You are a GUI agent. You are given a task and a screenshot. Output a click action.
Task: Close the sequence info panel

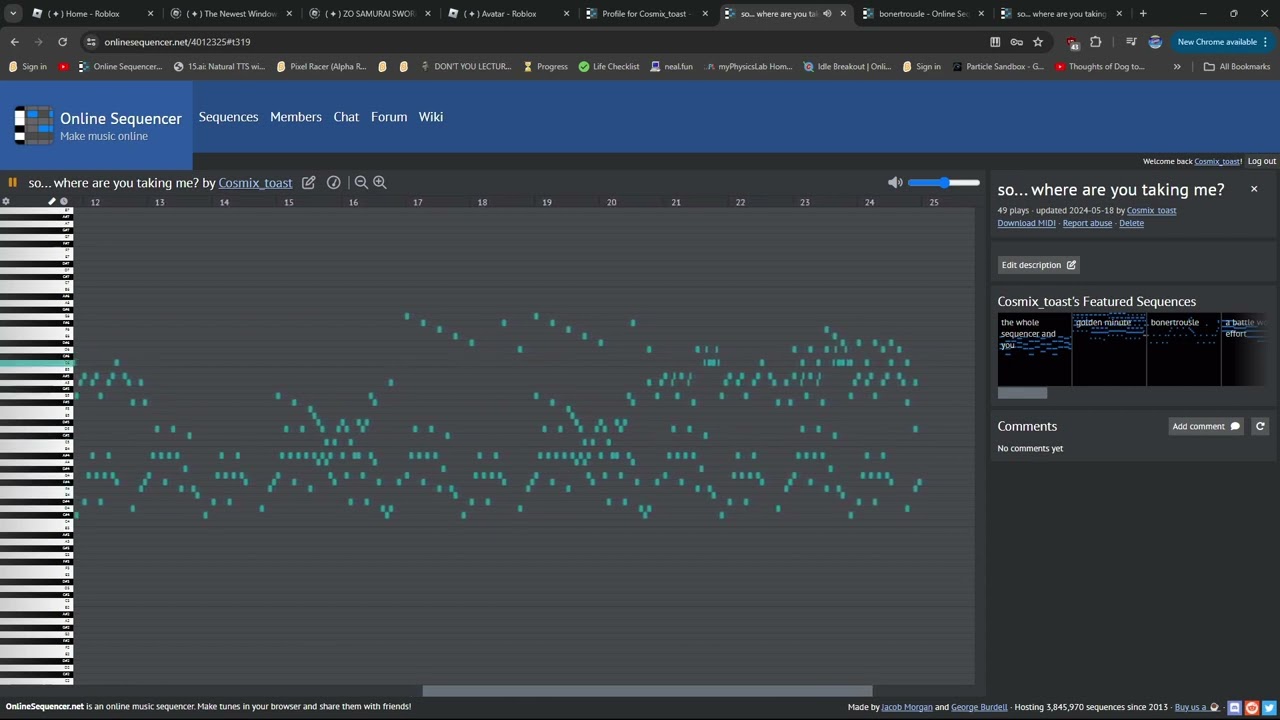point(1254,189)
